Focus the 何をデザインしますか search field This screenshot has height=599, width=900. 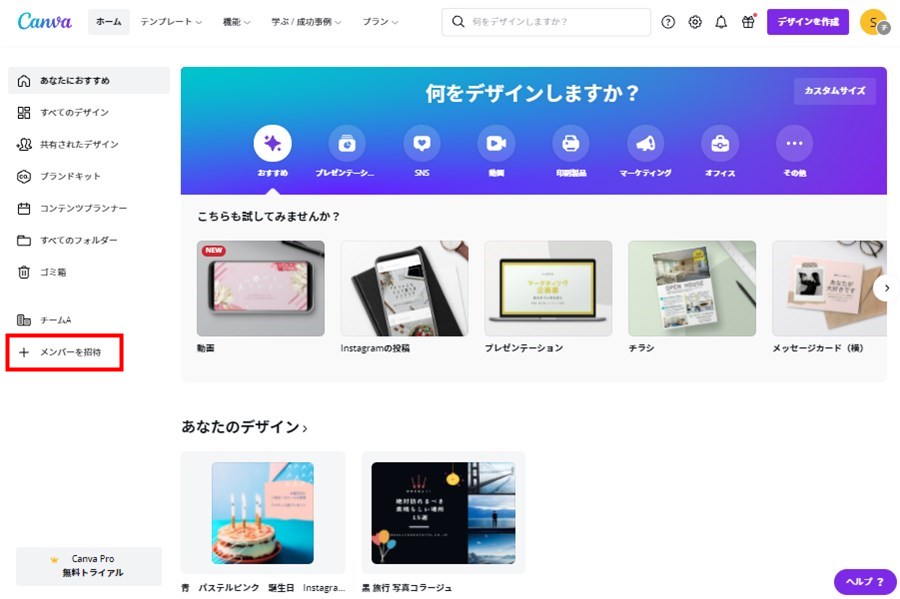click(546, 22)
